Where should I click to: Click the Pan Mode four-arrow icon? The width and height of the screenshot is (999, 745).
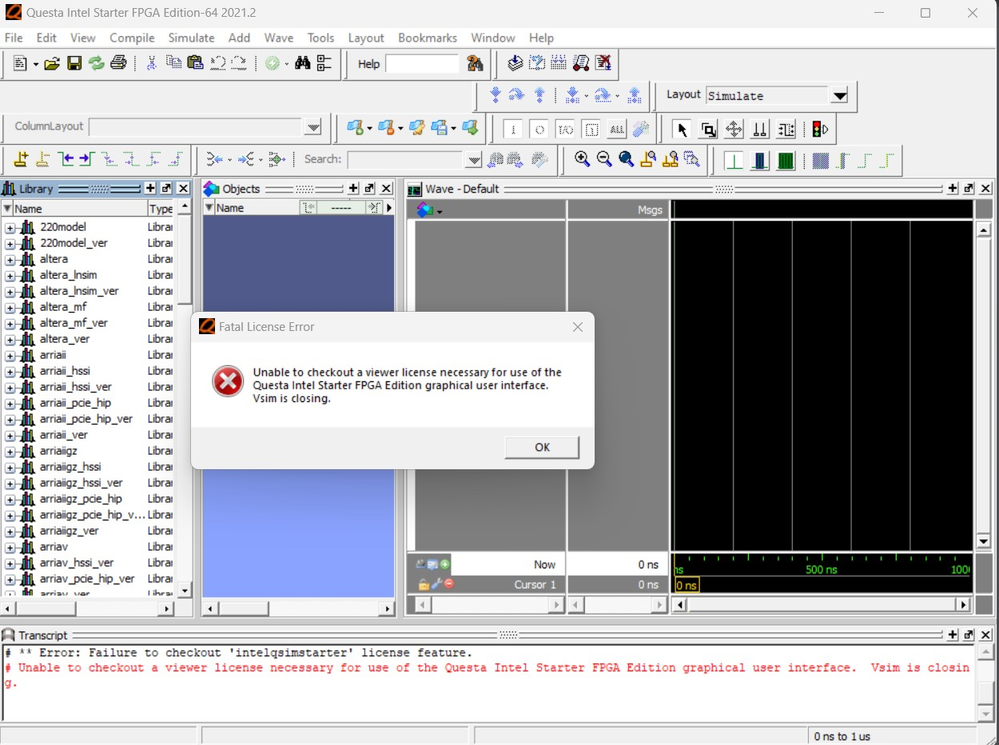click(x=734, y=129)
